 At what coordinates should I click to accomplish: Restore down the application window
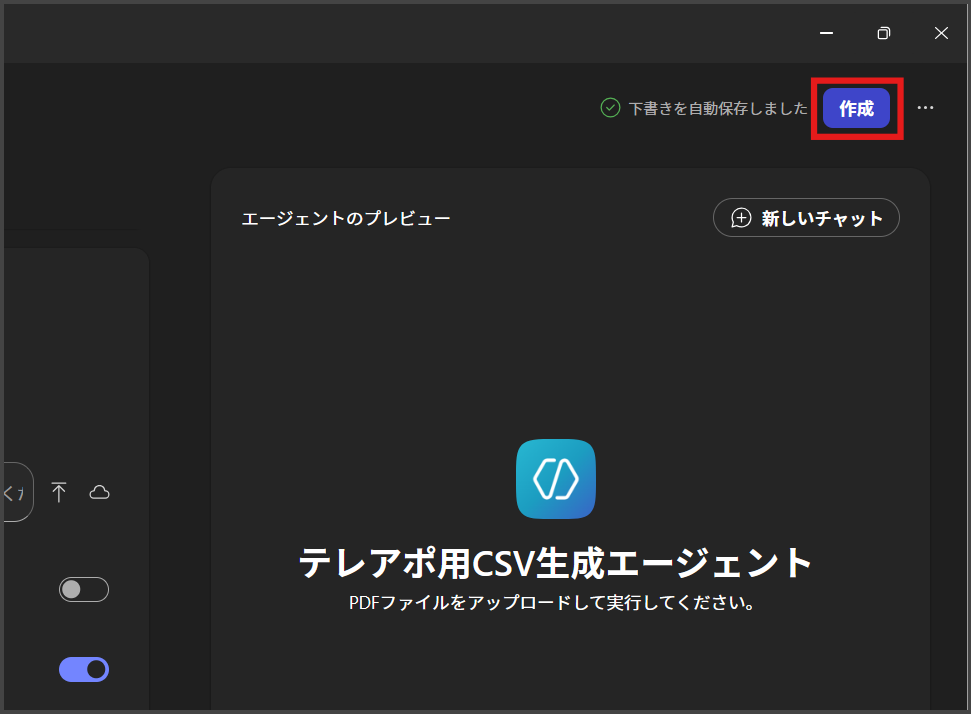(884, 33)
